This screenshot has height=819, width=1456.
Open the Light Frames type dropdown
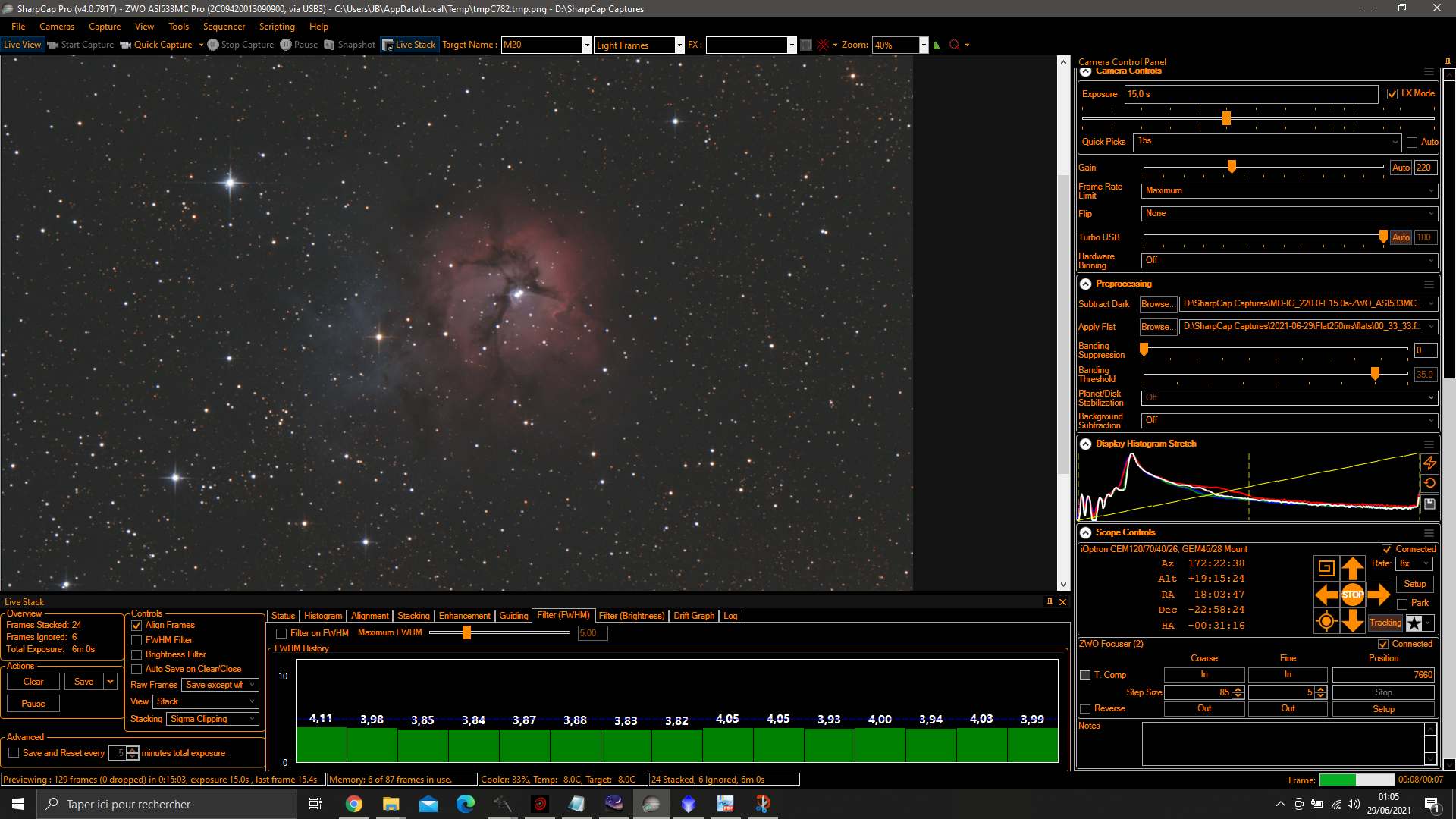(679, 45)
